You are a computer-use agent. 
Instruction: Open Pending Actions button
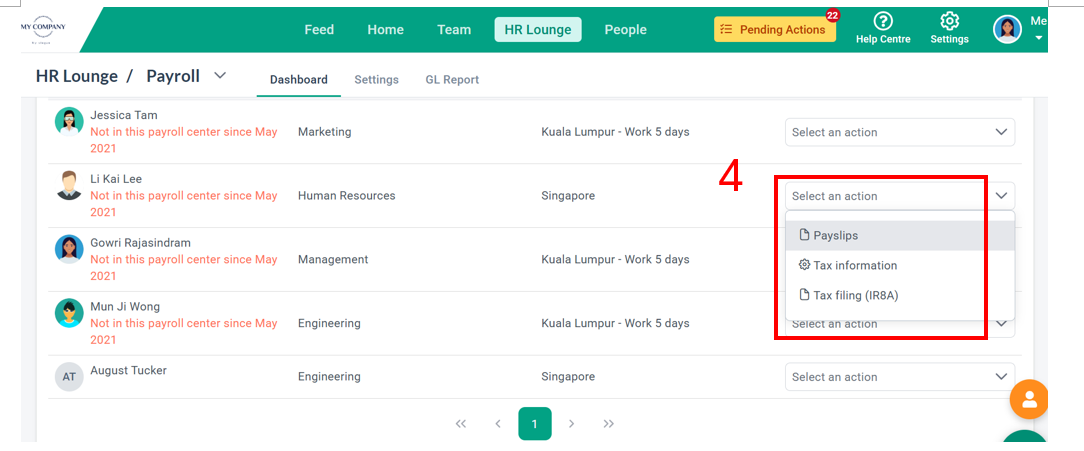click(774, 30)
